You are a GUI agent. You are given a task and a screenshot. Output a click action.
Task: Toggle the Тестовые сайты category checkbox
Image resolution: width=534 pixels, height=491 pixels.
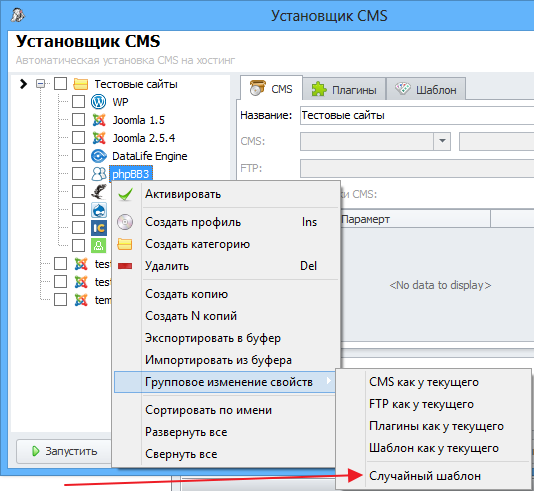click(x=60, y=83)
